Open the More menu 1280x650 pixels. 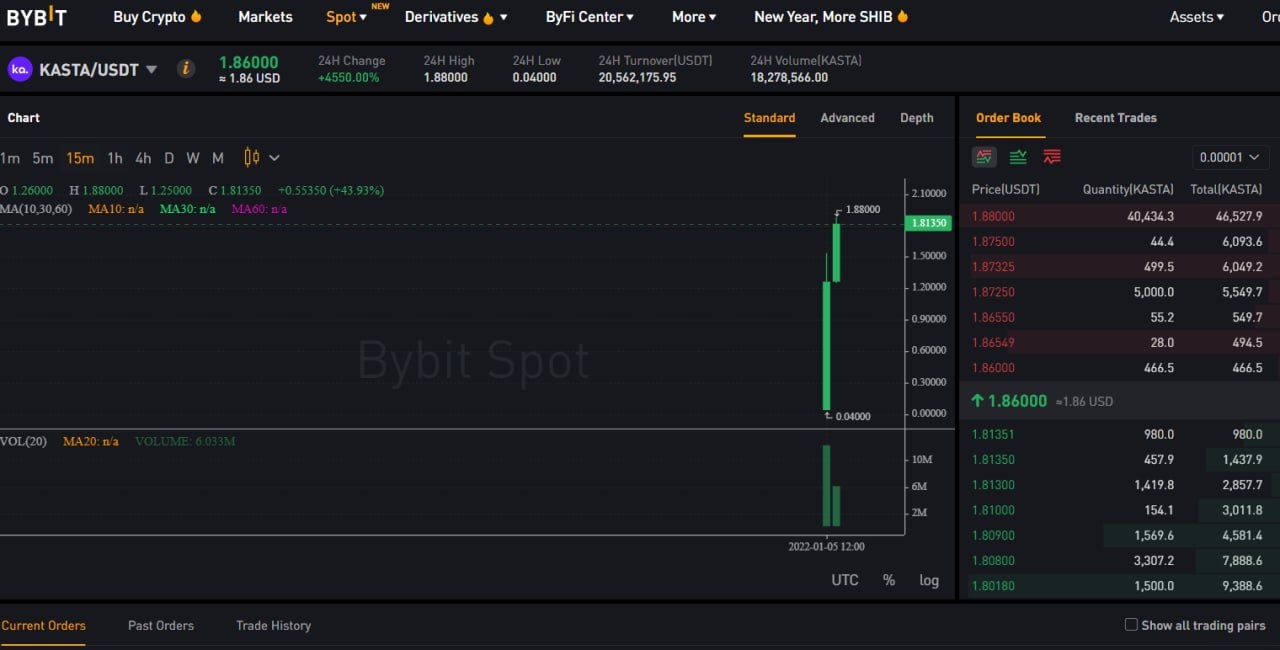pyautogui.click(x=694, y=17)
